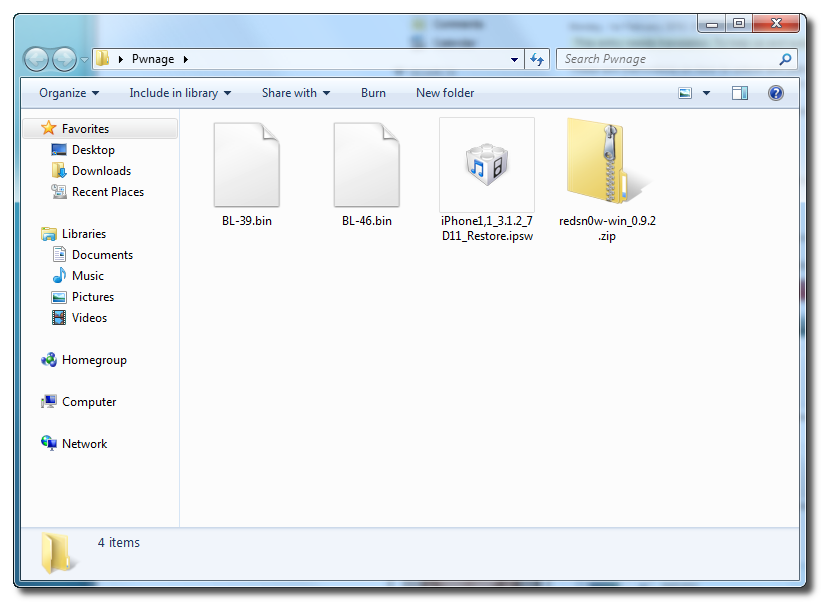The width and height of the screenshot is (821, 602).
Task: Click the BL-46.bin file name
Action: [x=367, y=221]
